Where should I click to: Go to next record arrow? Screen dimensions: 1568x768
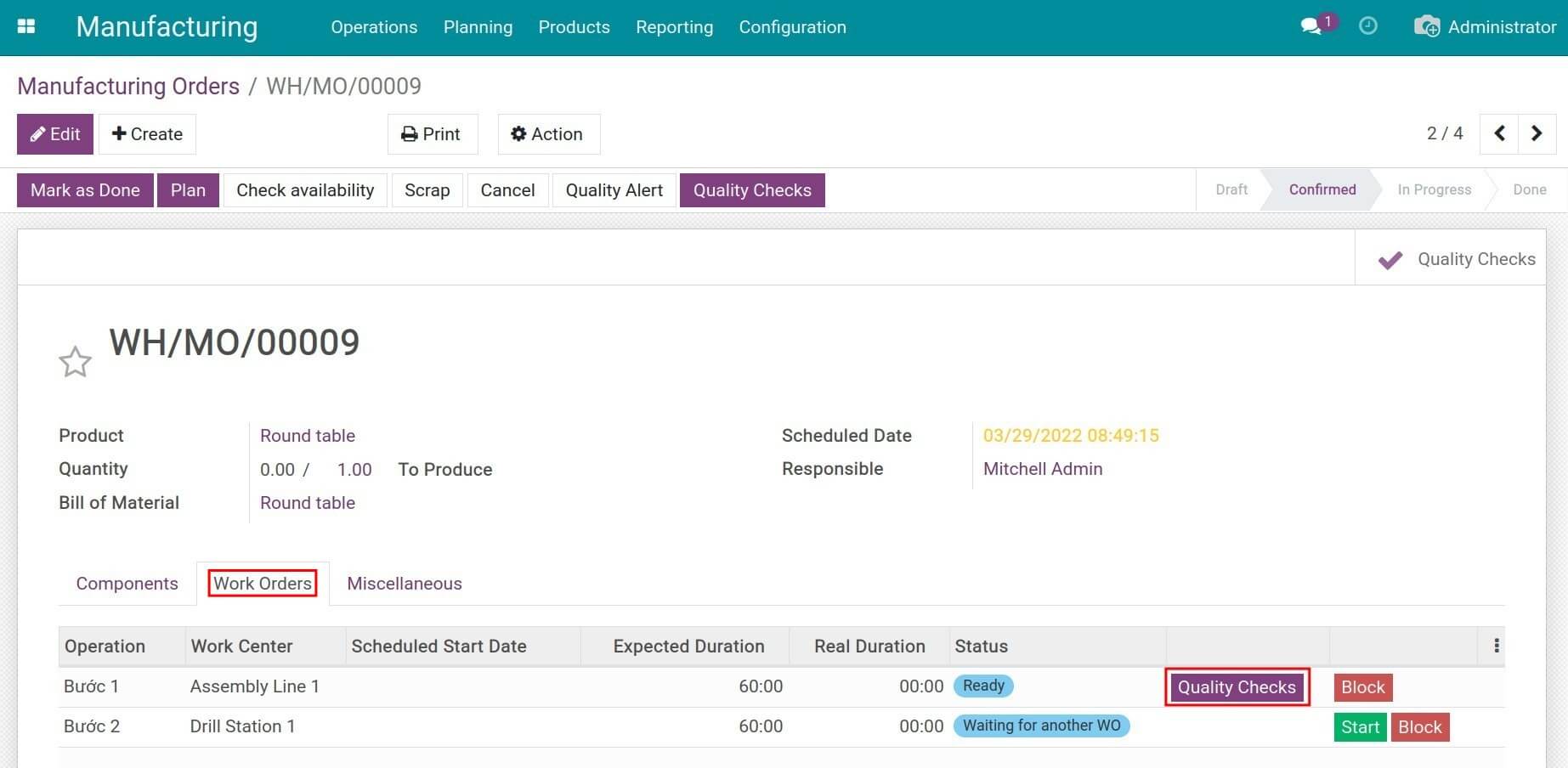1537,133
